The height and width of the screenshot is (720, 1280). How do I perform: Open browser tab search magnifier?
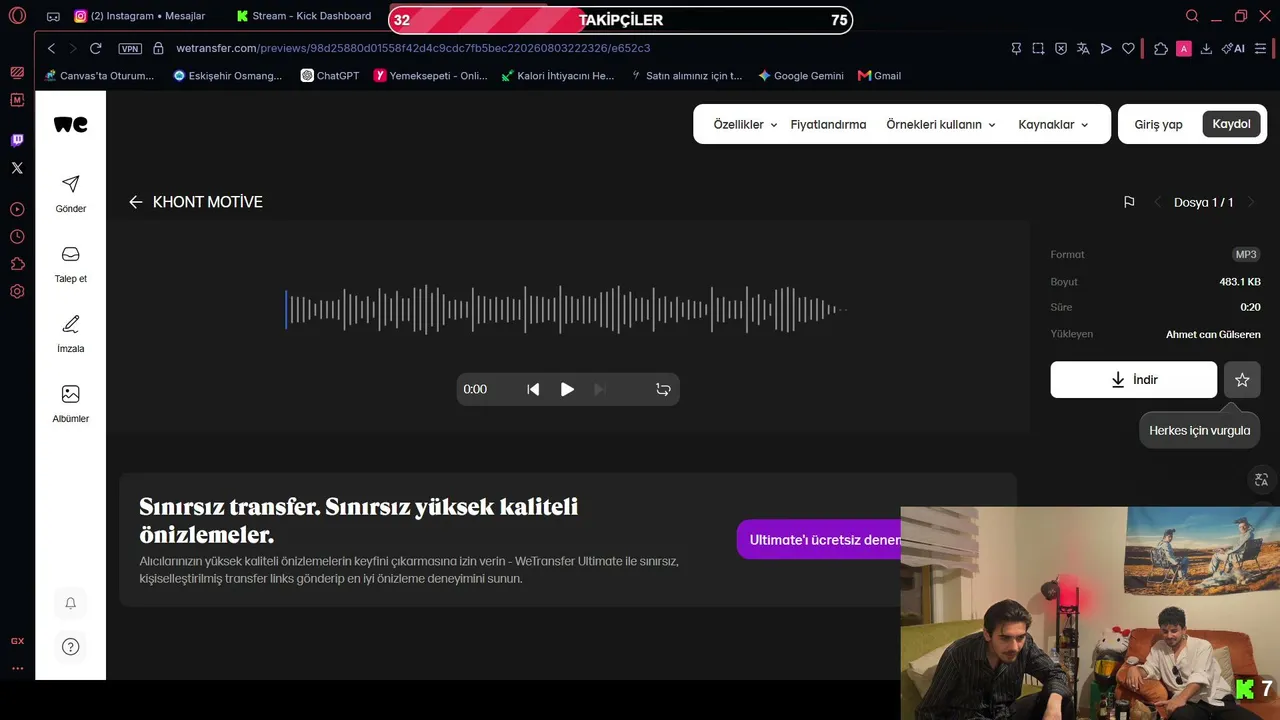(x=1192, y=16)
